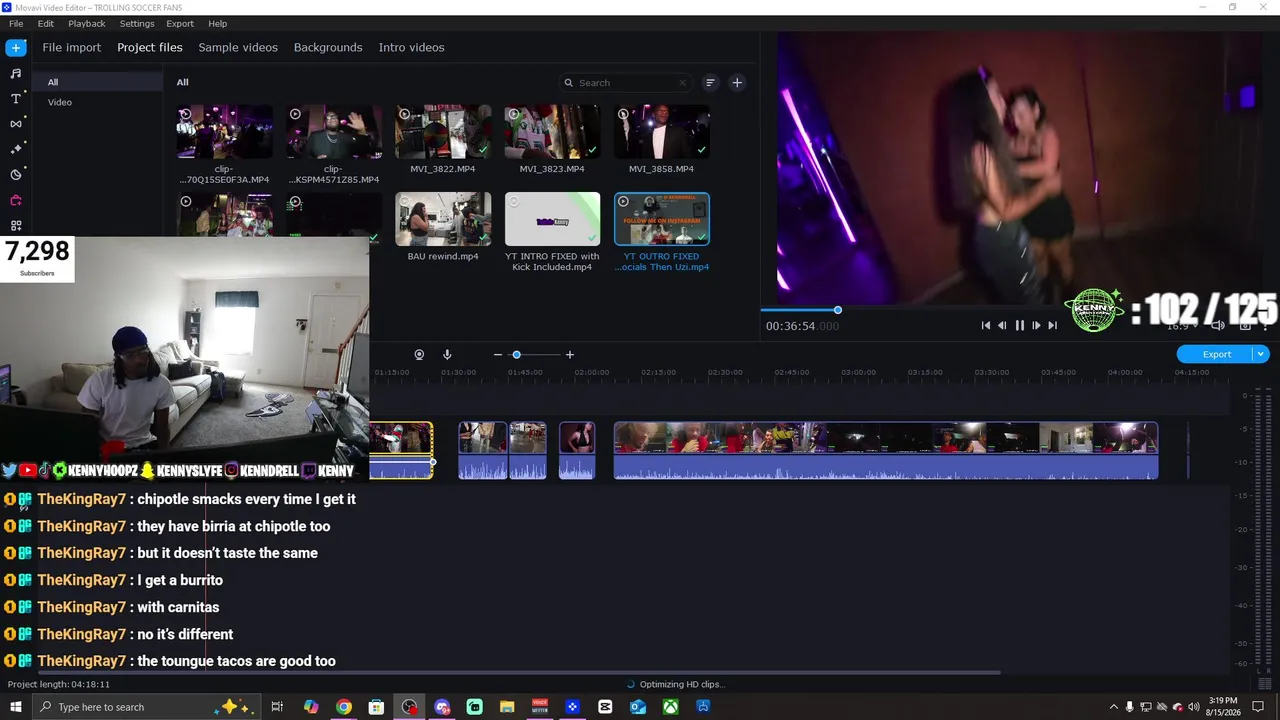This screenshot has height=720, width=1280.
Task: Skip to next clip in preview
Action: click(1052, 325)
